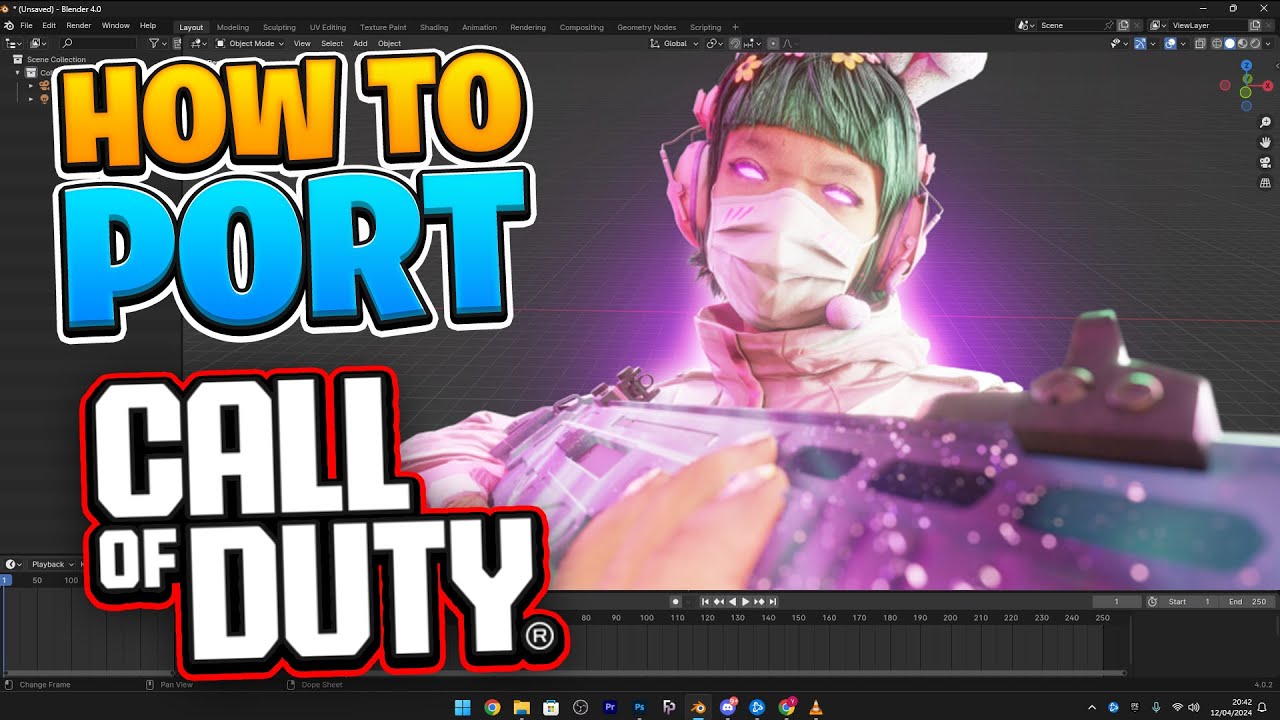Toggle auto keying record button
This screenshot has height=720, width=1280.
pos(676,601)
